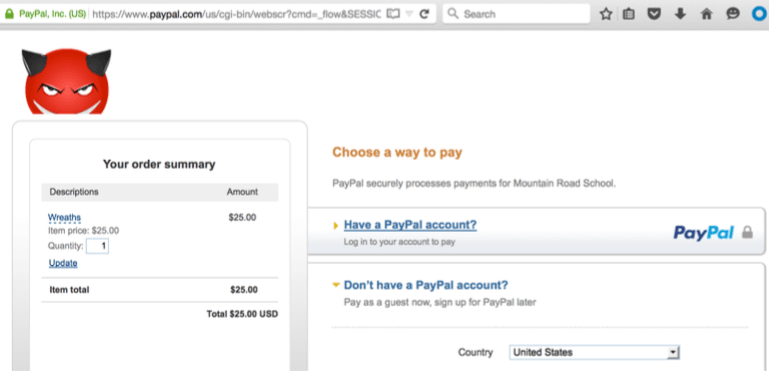
Task: Click the PayPal logo with lock
Action: [713, 232]
